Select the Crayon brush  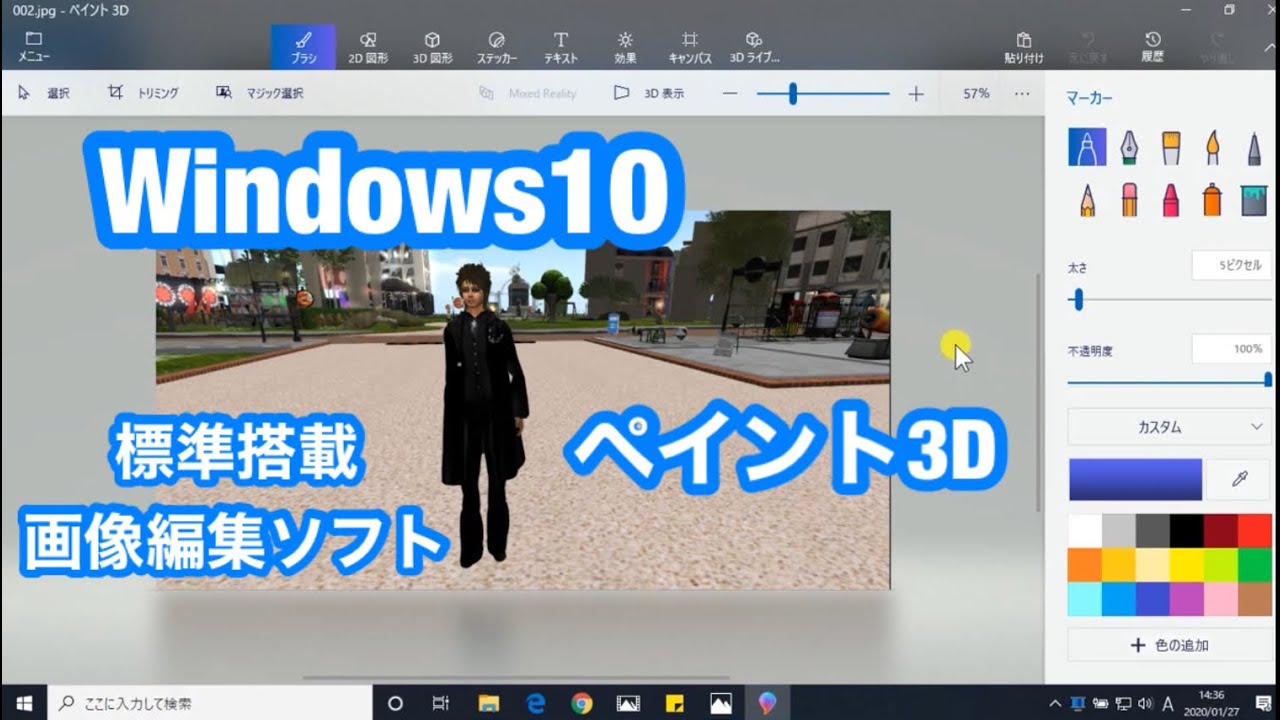click(1171, 200)
